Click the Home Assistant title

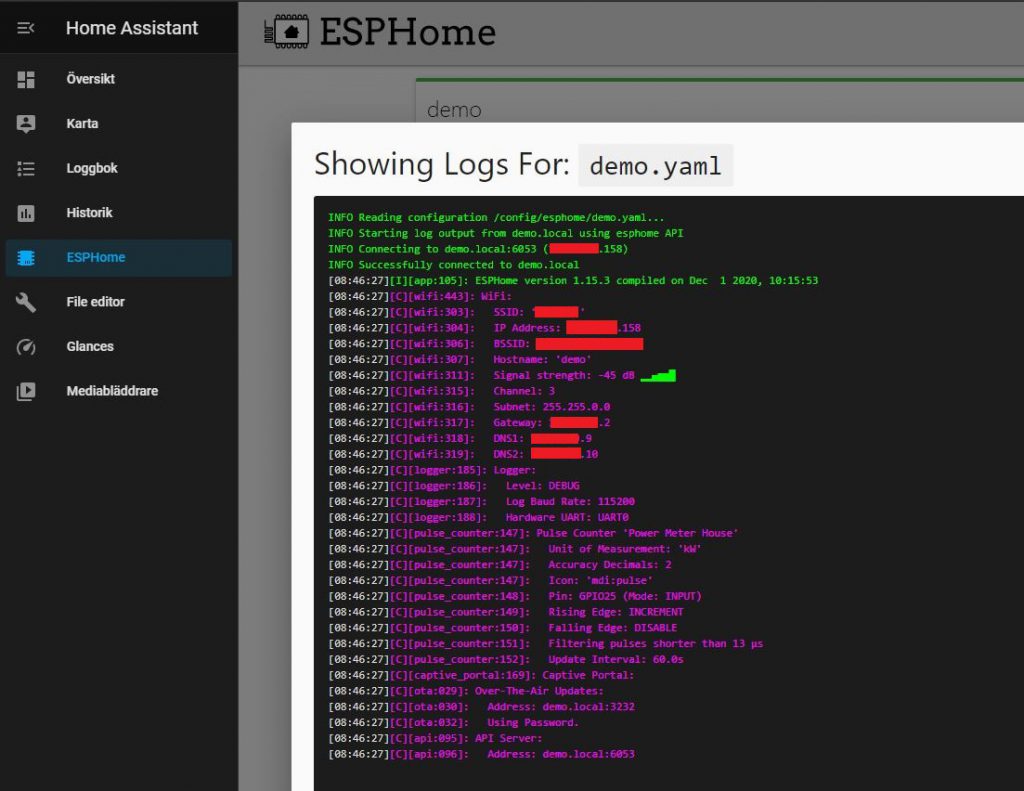coord(132,28)
